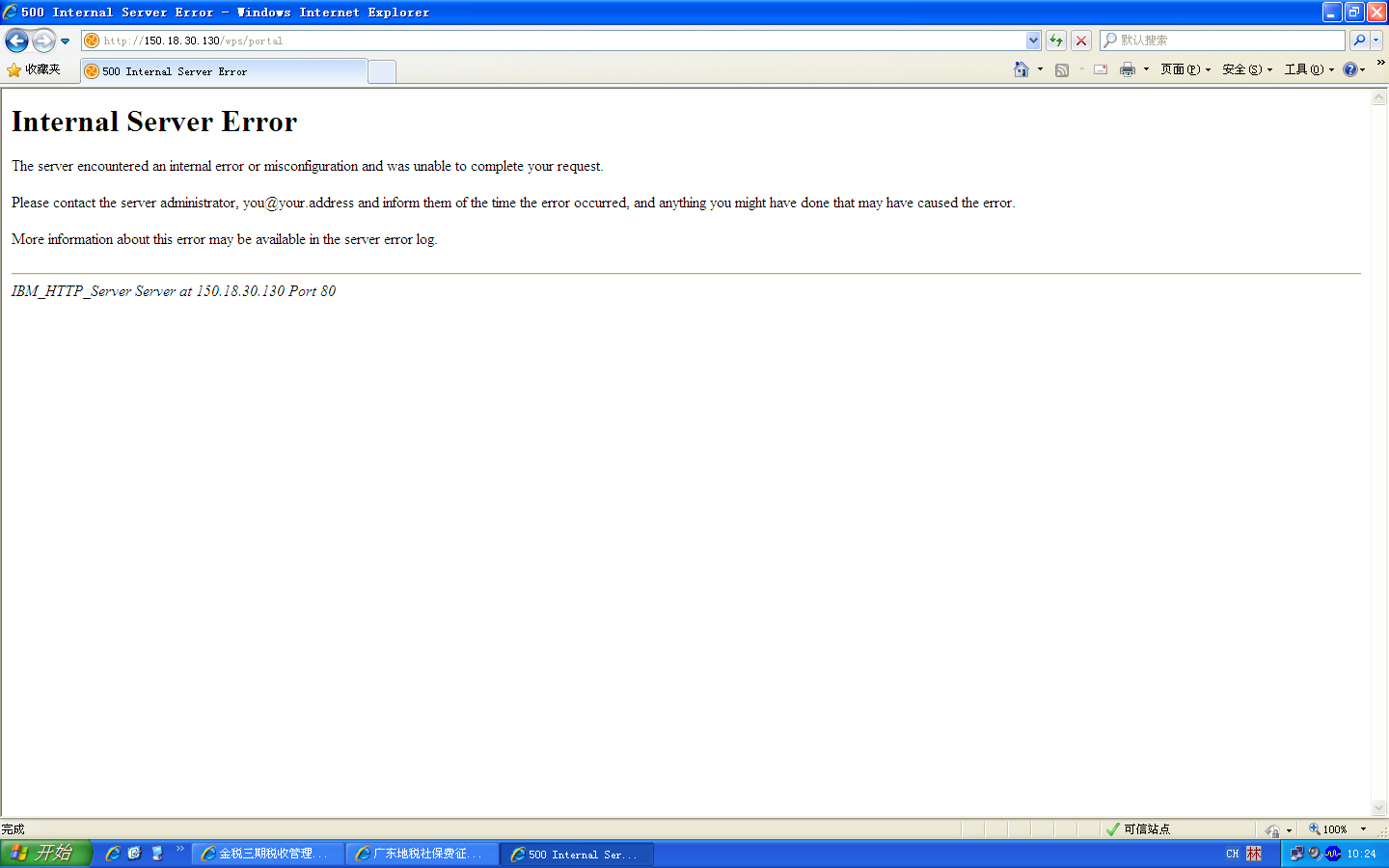Open the 工具(O) tools menu

1308,69
